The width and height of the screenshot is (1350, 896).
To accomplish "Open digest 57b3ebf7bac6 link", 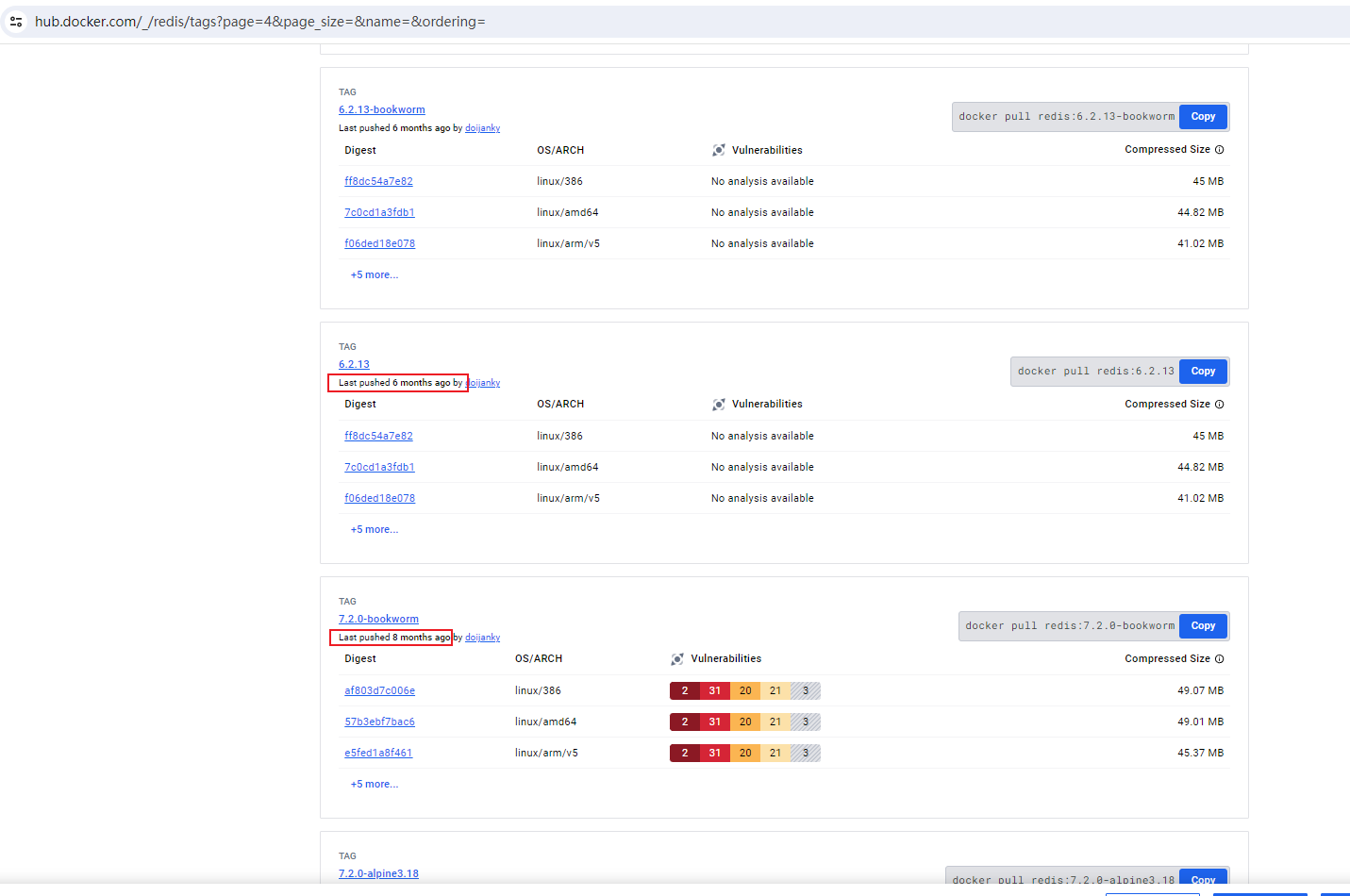I will [379, 722].
